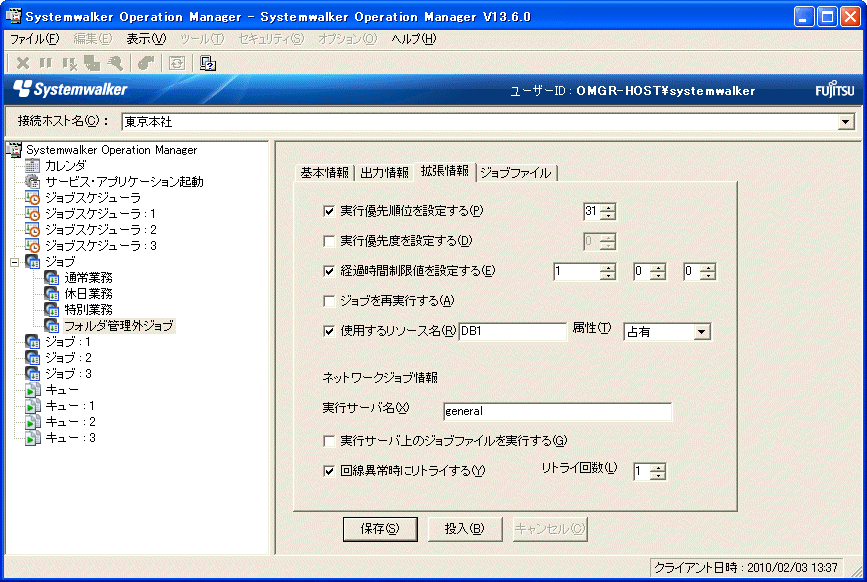Open the grayed ツール(T) menu

202,39
